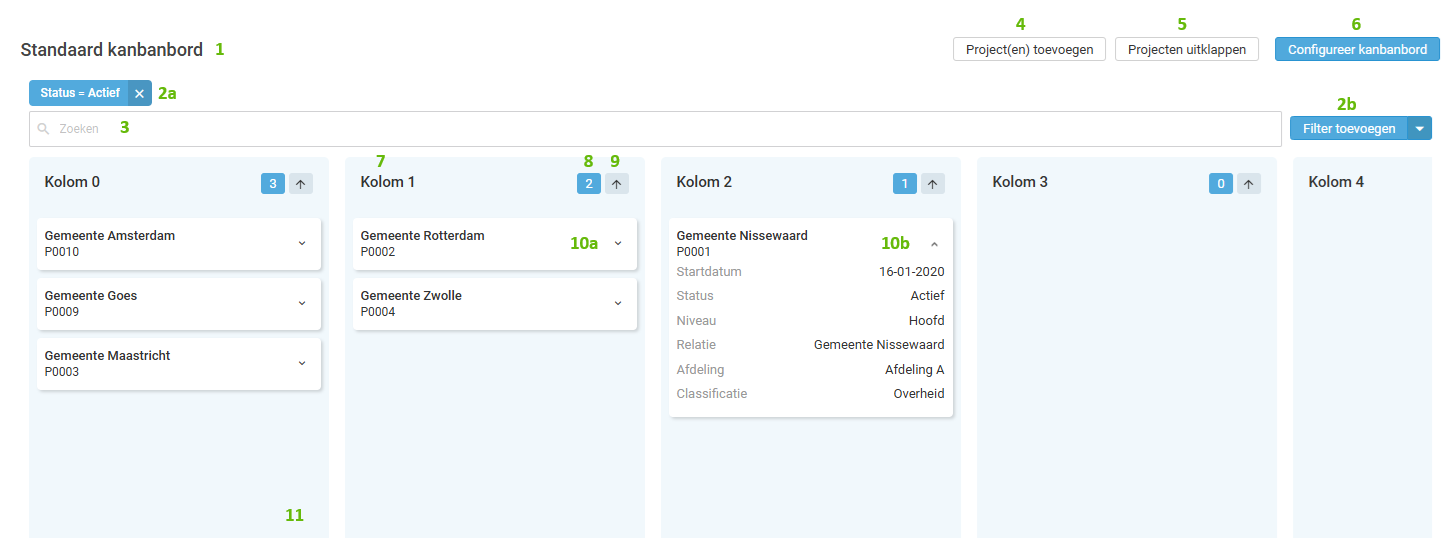
Task: Click the up arrow icon in Kolom 2
Action: pos(933,183)
